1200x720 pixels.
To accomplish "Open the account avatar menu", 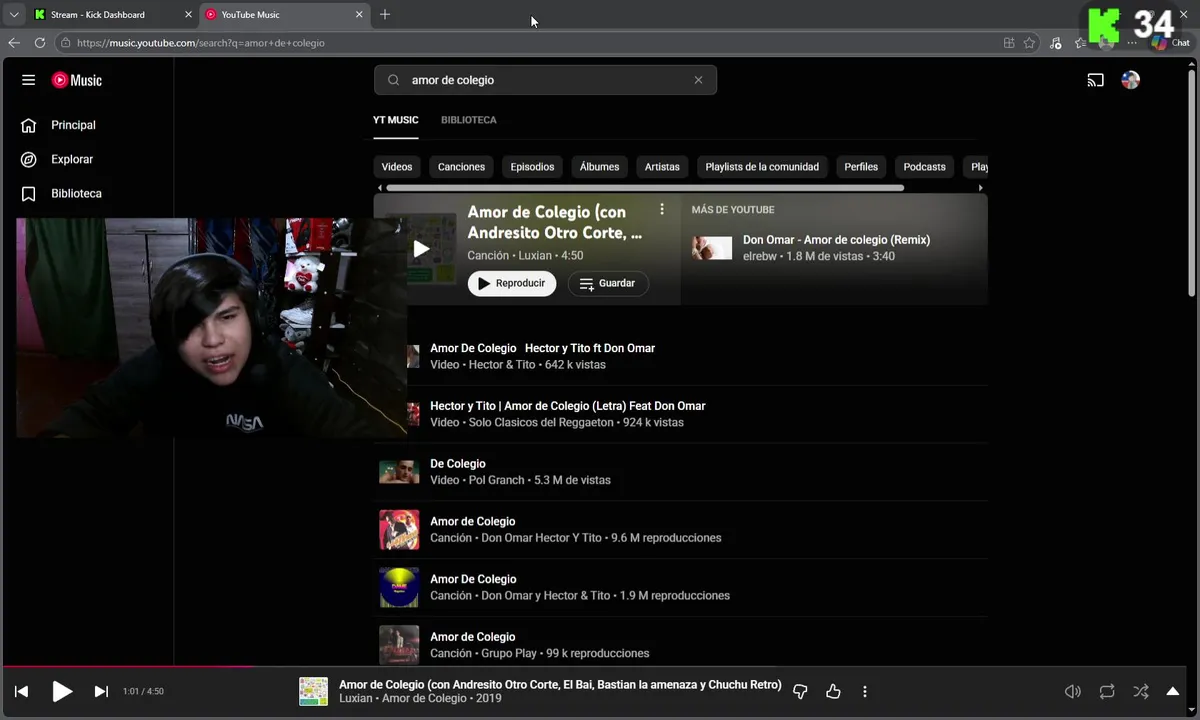I will pos(1130,80).
